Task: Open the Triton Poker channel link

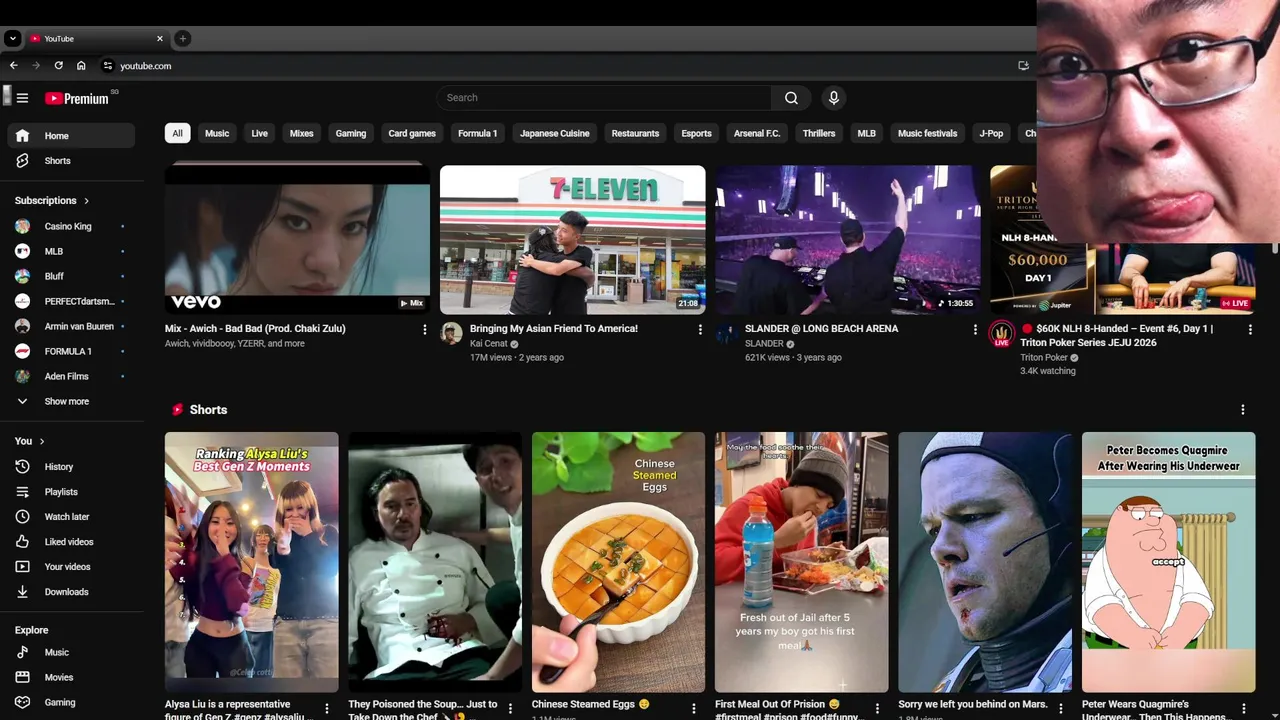Action: coord(1044,358)
